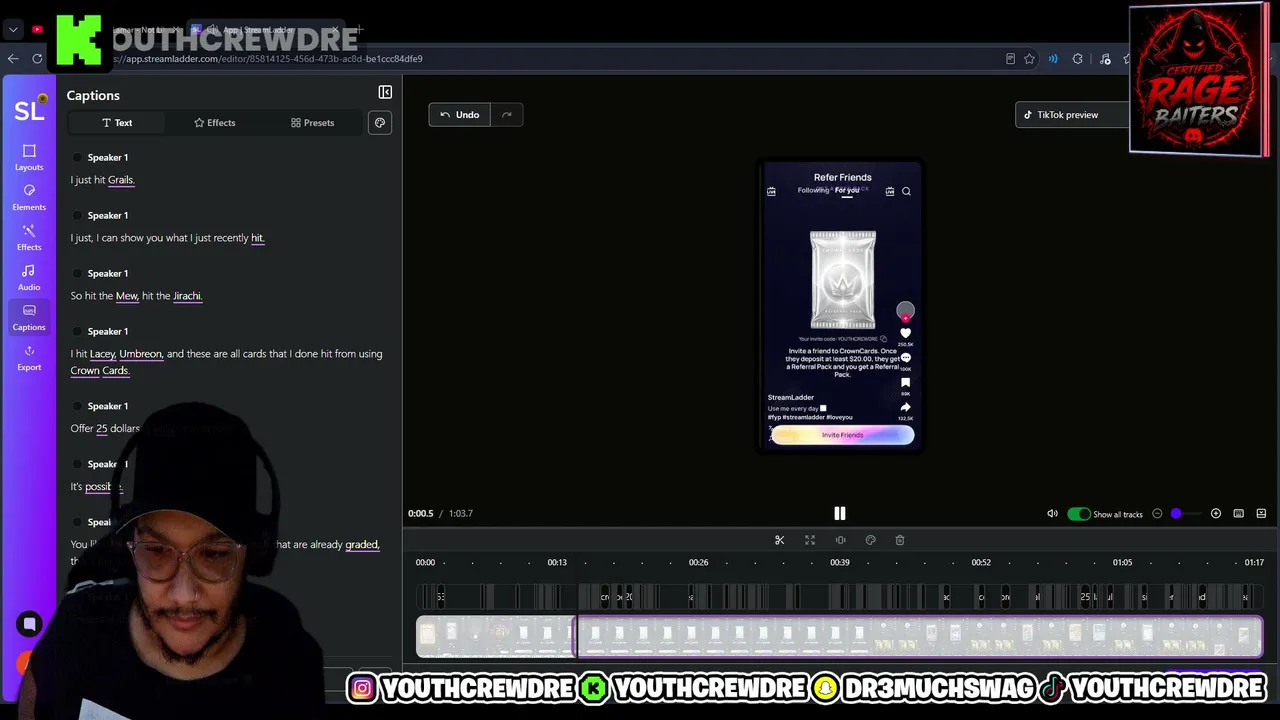Select the purple-outlined video clip in timeline
The width and height of the screenshot is (1280, 720).
point(918,637)
